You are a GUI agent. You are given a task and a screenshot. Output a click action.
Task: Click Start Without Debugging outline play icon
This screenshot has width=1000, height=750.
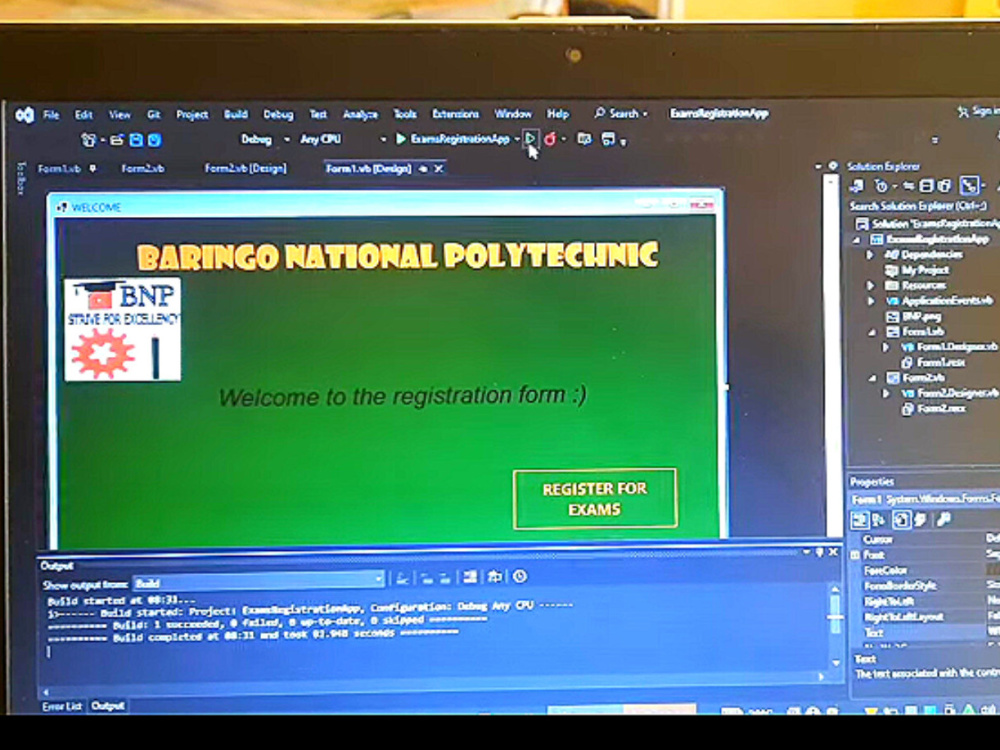tap(530, 138)
